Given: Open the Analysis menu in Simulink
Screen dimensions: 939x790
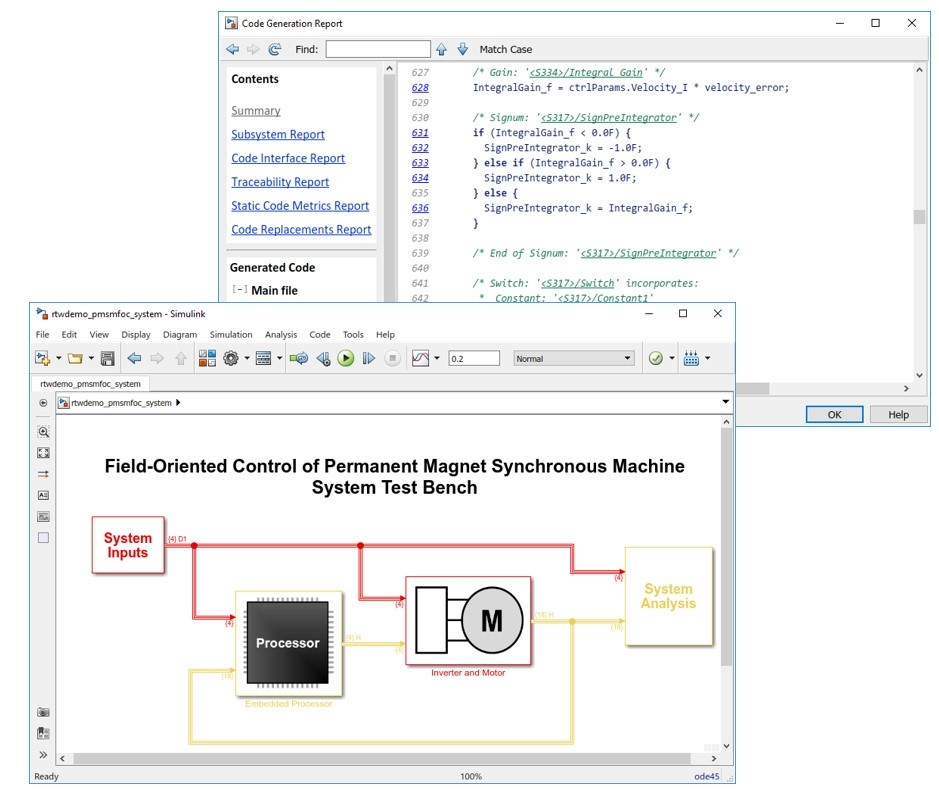Looking at the screenshot, I should (281, 334).
